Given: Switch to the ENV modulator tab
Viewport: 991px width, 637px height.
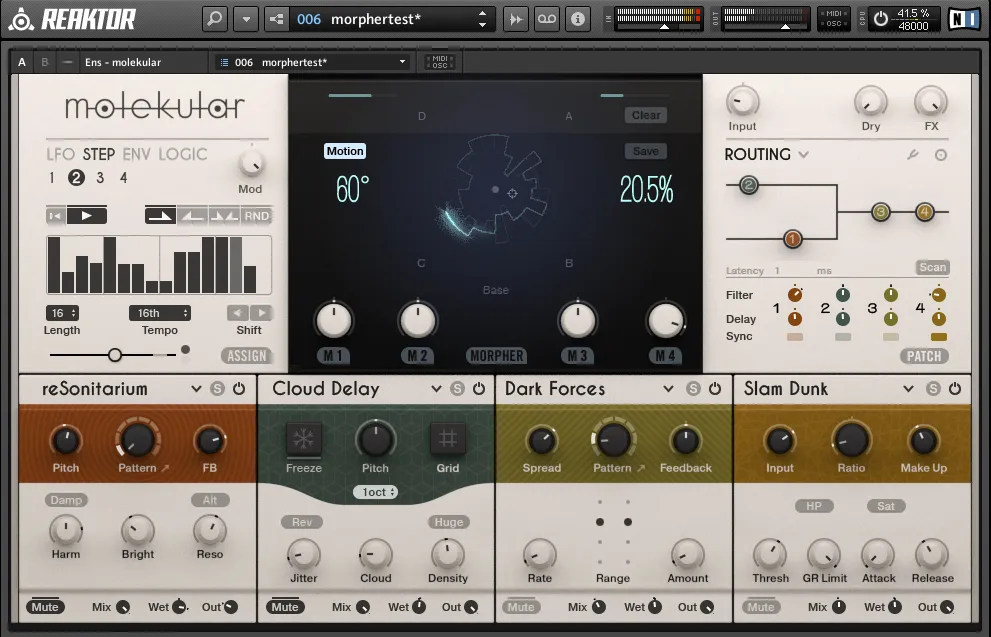Looking at the screenshot, I should [x=136, y=154].
